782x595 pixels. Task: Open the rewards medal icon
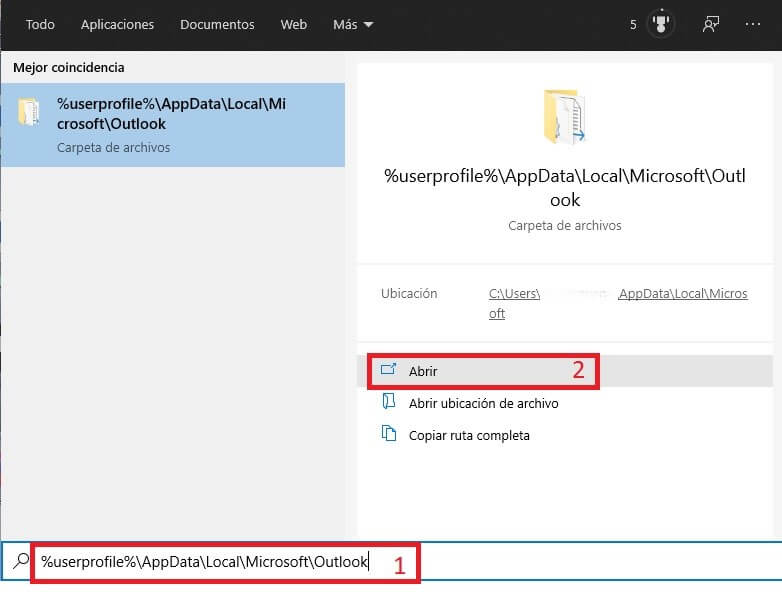click(661, 23)
